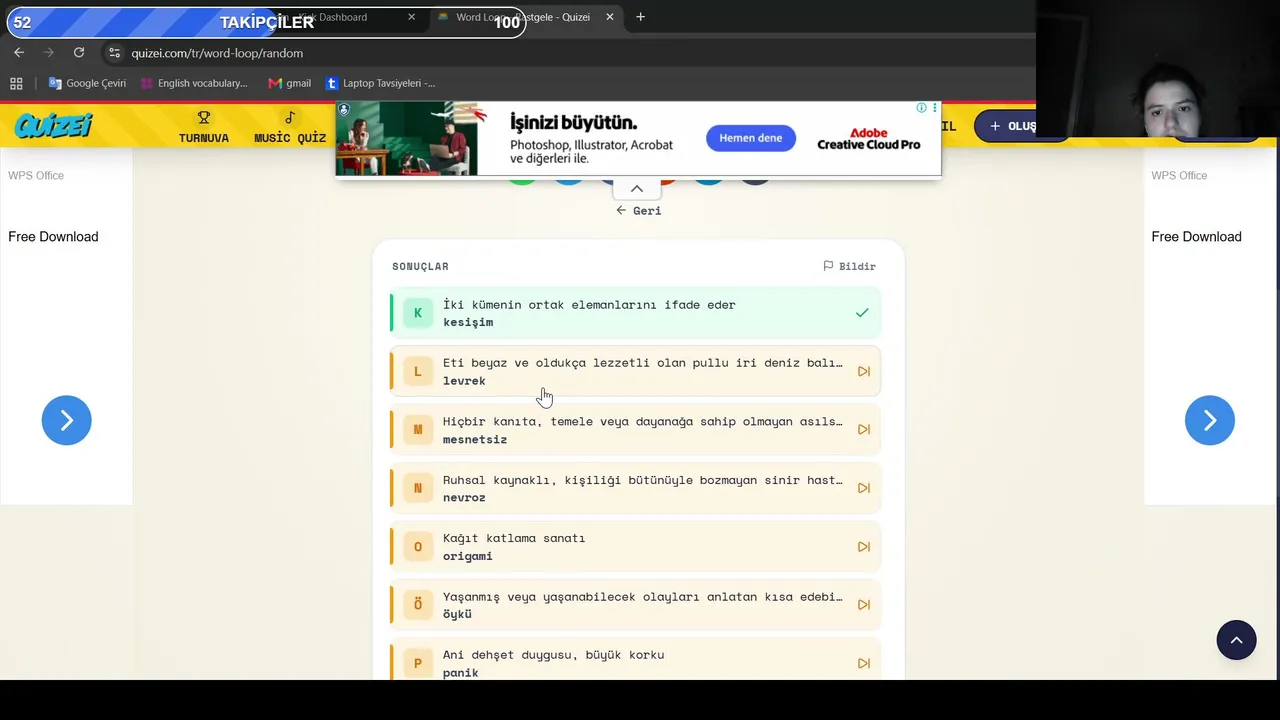Open the gmail bookmark

tap(290, 83)
